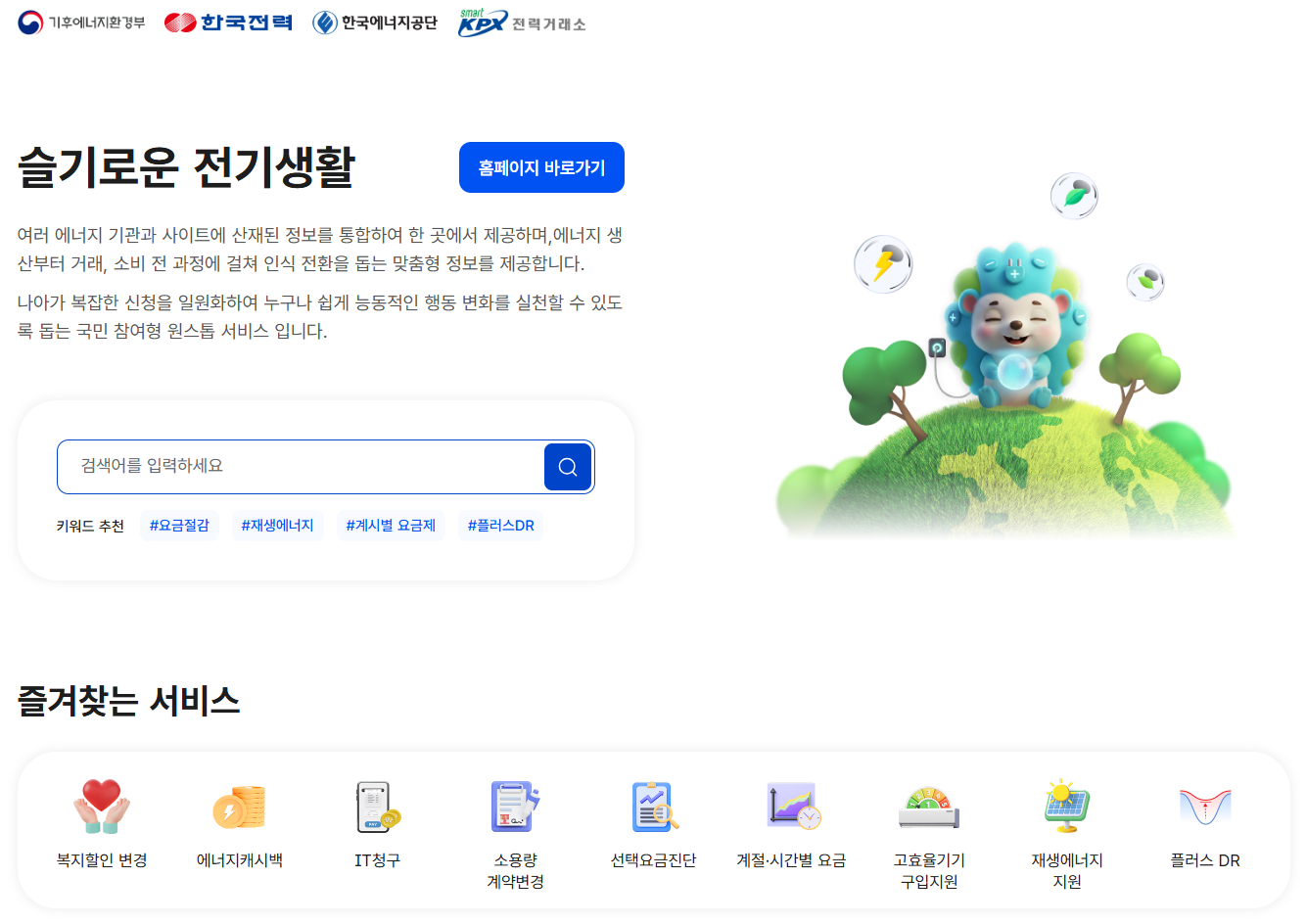Choose the #플러스DR keyword tag
Viewport: 1306px width, 924px height.
tap(500, 526)
